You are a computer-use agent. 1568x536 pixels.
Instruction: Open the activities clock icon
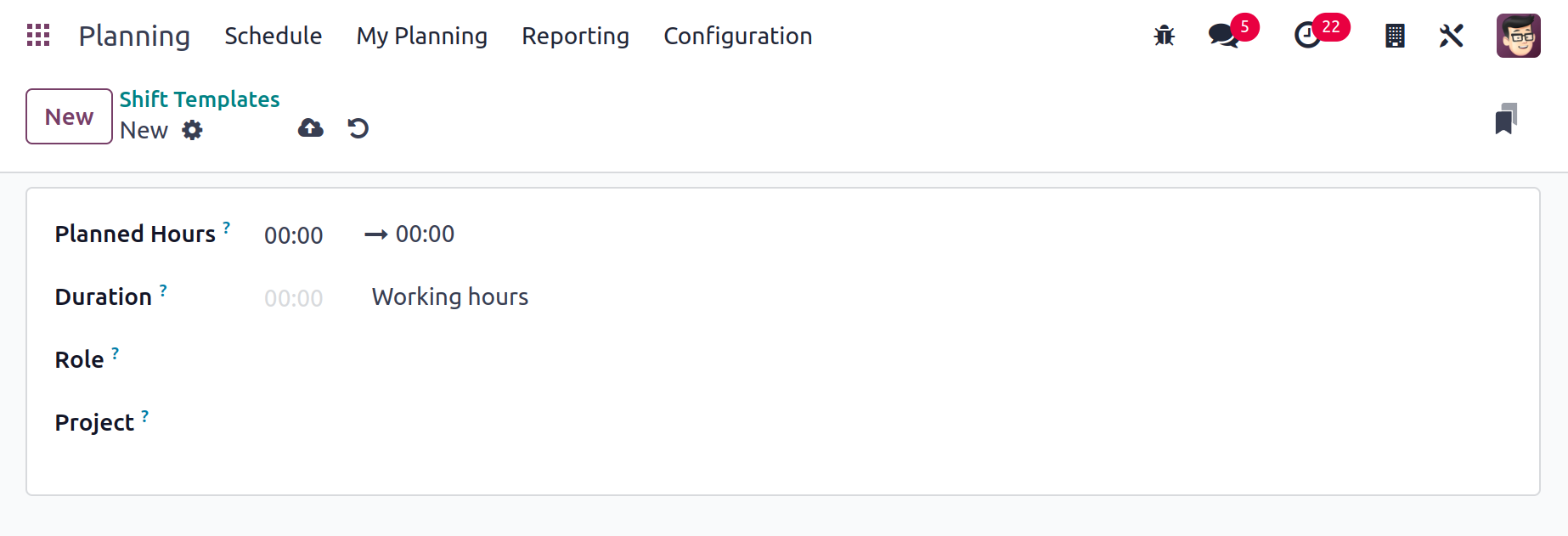[x=1307, y=36]
